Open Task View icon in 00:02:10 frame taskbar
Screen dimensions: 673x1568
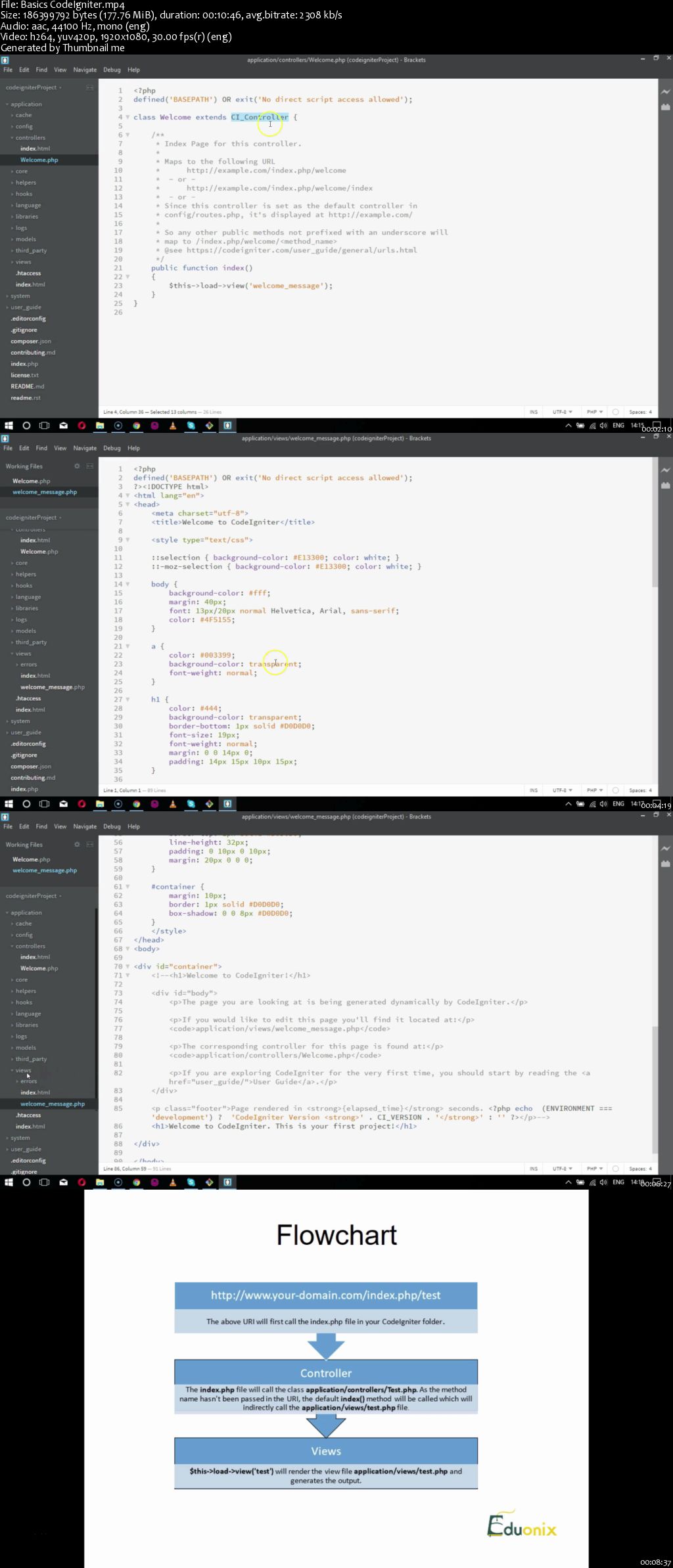click(x=44, y=426)
